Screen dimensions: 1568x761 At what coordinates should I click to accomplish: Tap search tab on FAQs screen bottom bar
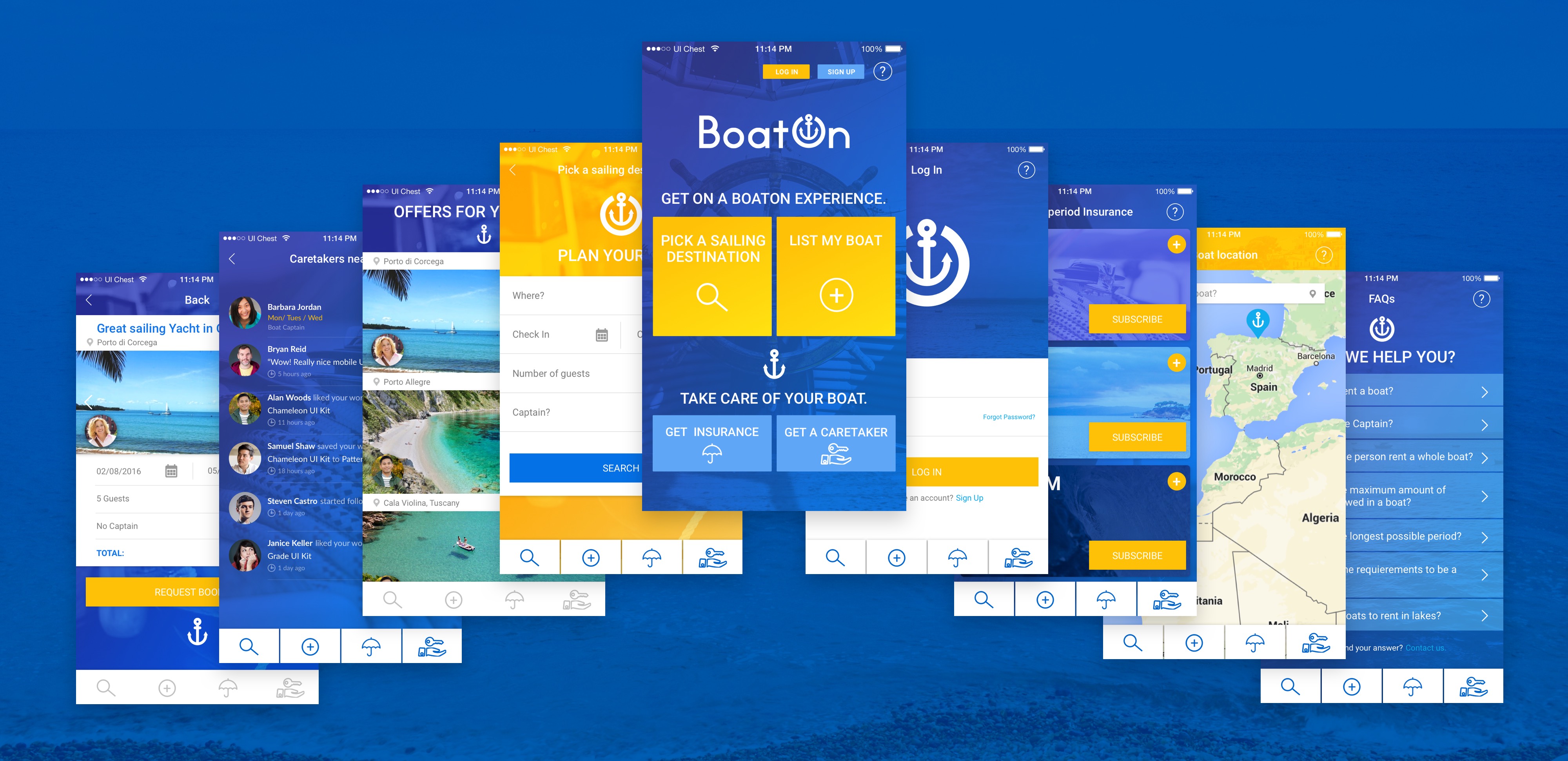tap(1290, 686)
